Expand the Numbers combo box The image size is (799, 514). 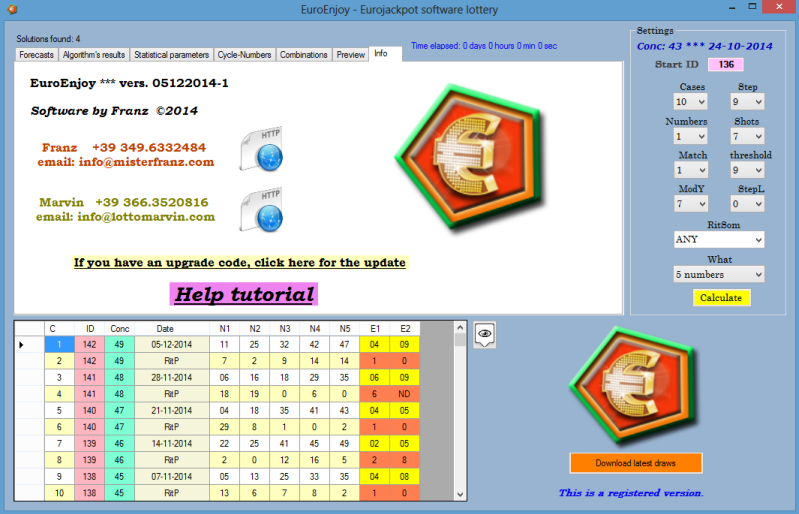click(690, 137)
